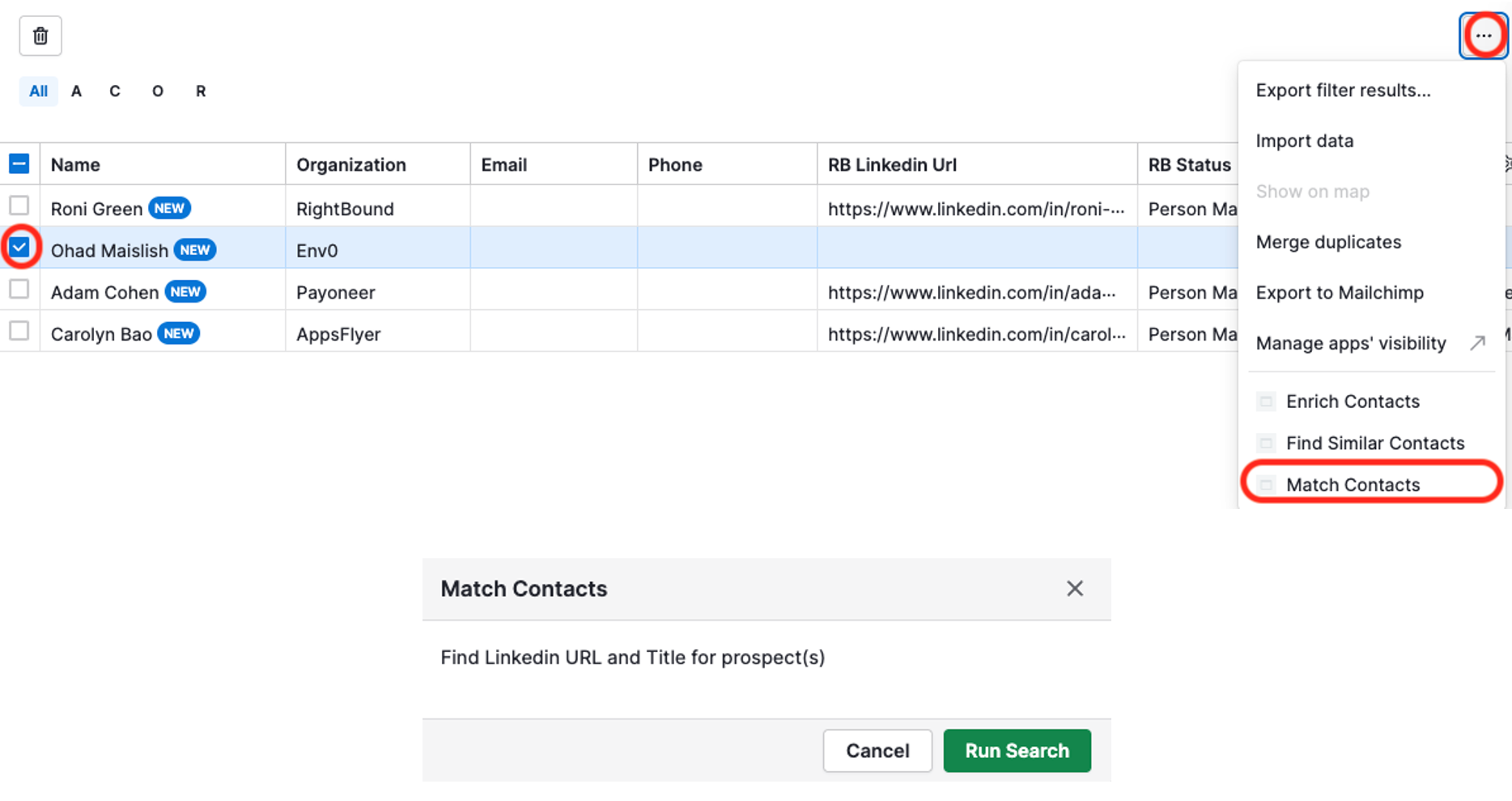The width and height of the screenshot is (1512, 801).
Task: Filter contacts by letter A
Action: pyautogui.click(x=76, y=91)
